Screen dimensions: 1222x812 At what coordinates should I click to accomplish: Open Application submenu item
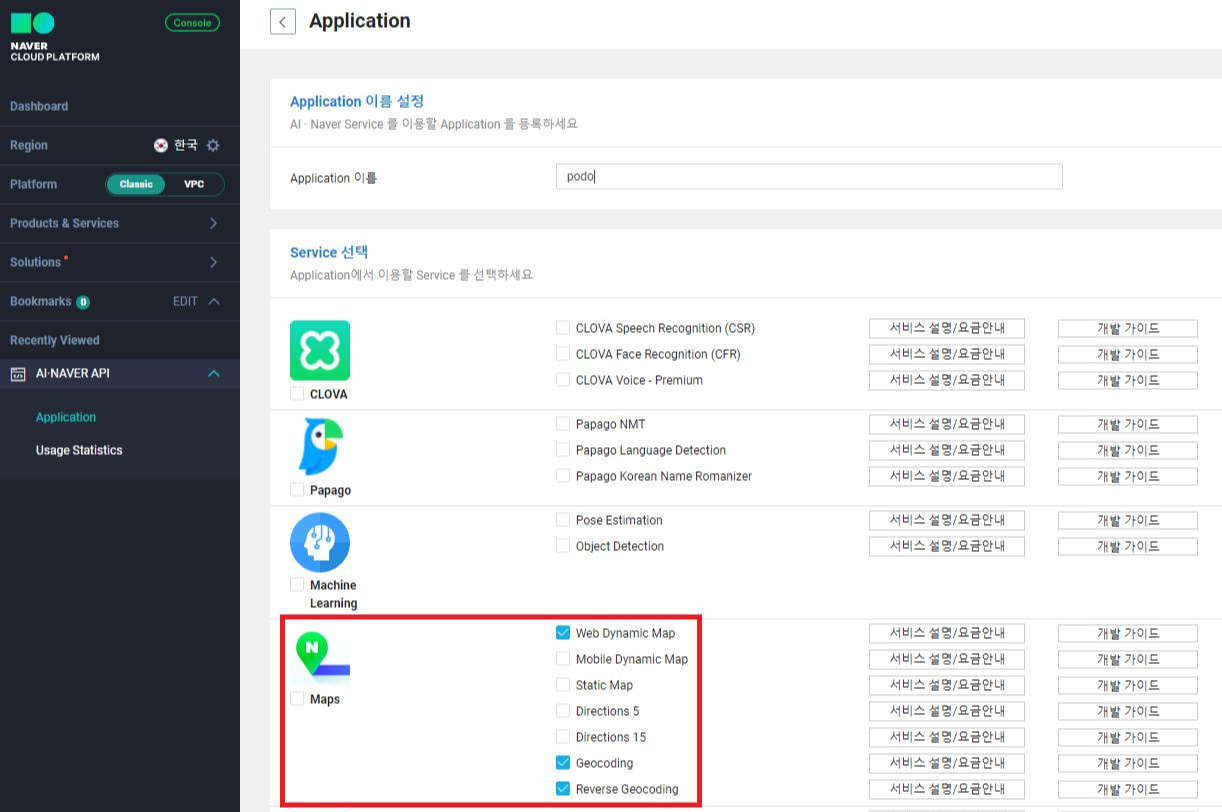click(66, 417)
